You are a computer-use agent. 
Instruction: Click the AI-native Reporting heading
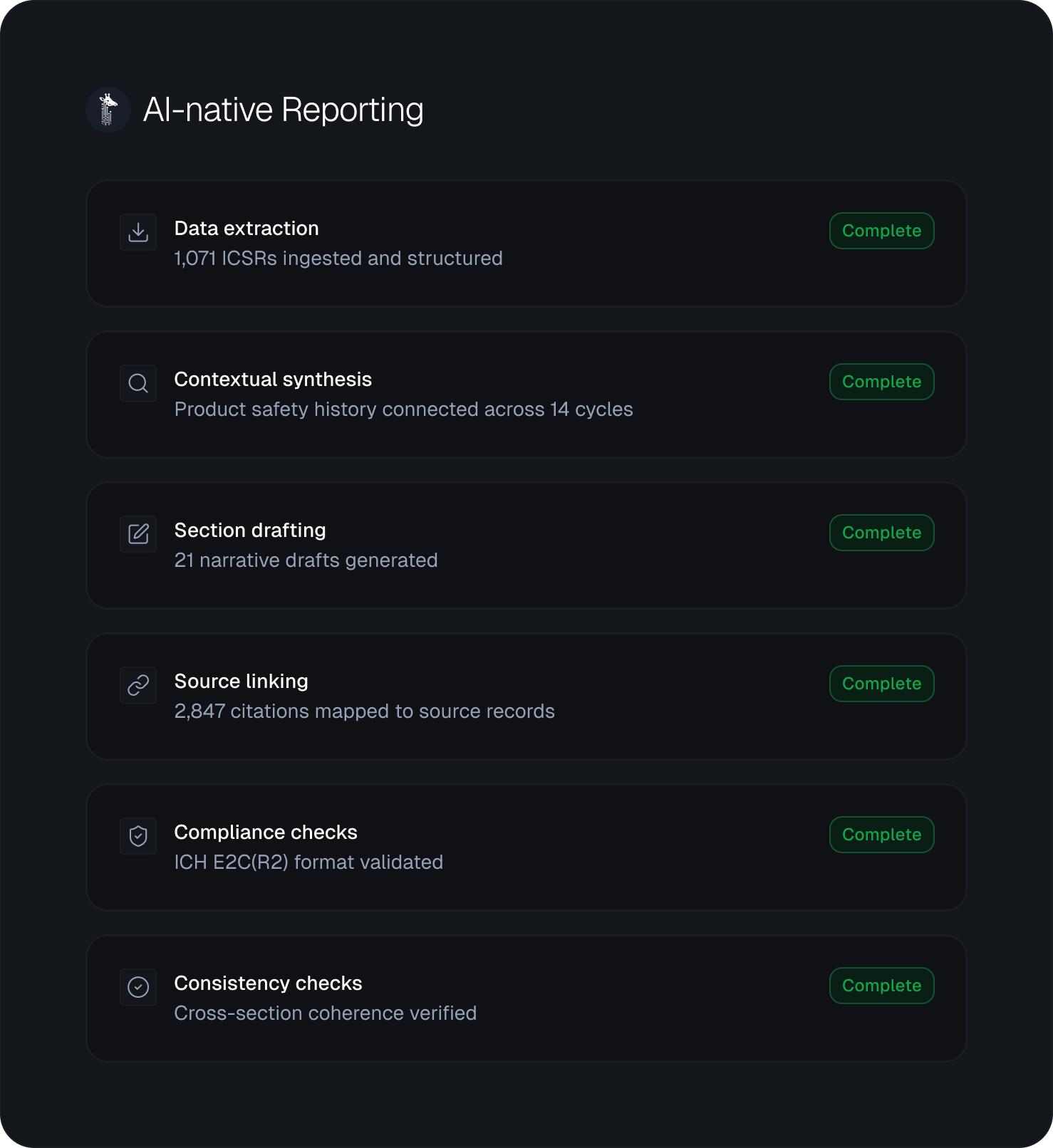(284, 110)
